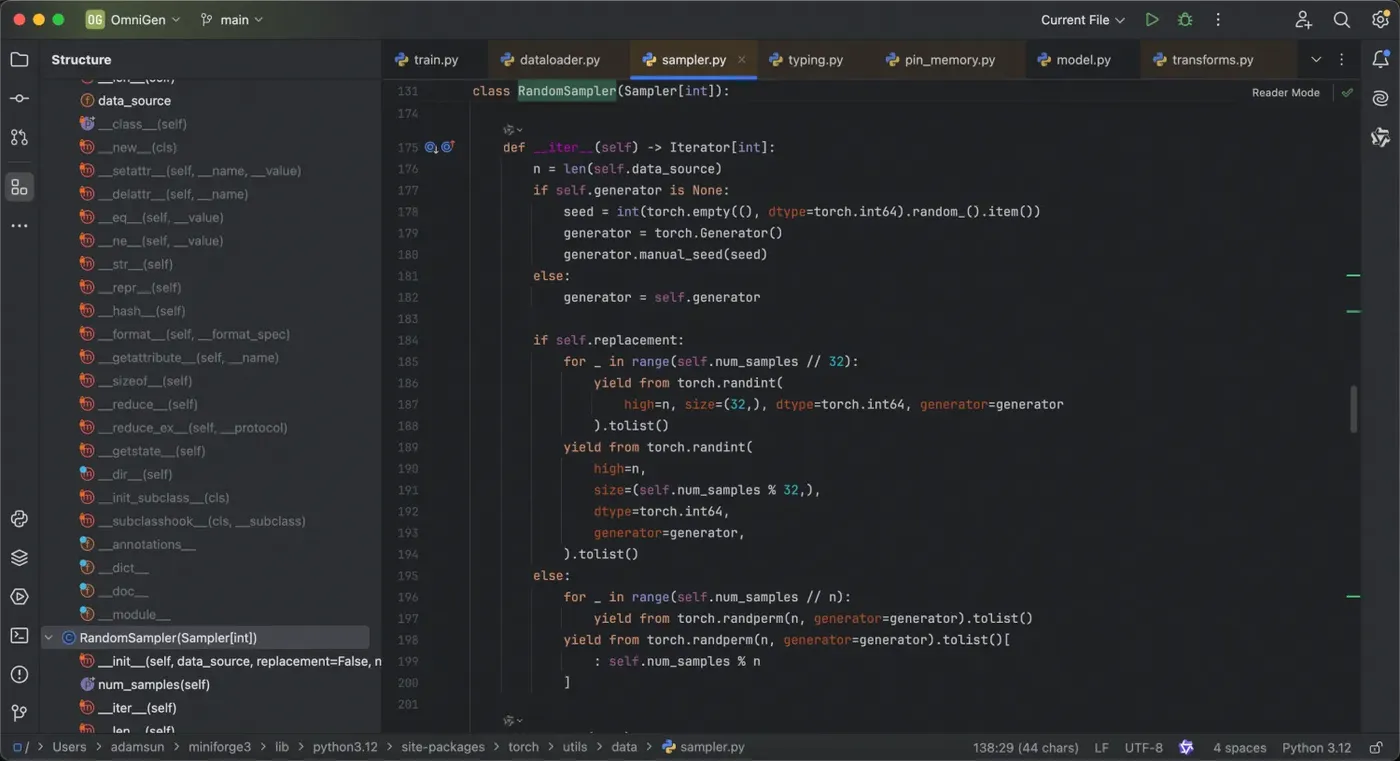
Task: Open Code With Me add-user icon
Action: point(1303,20)
